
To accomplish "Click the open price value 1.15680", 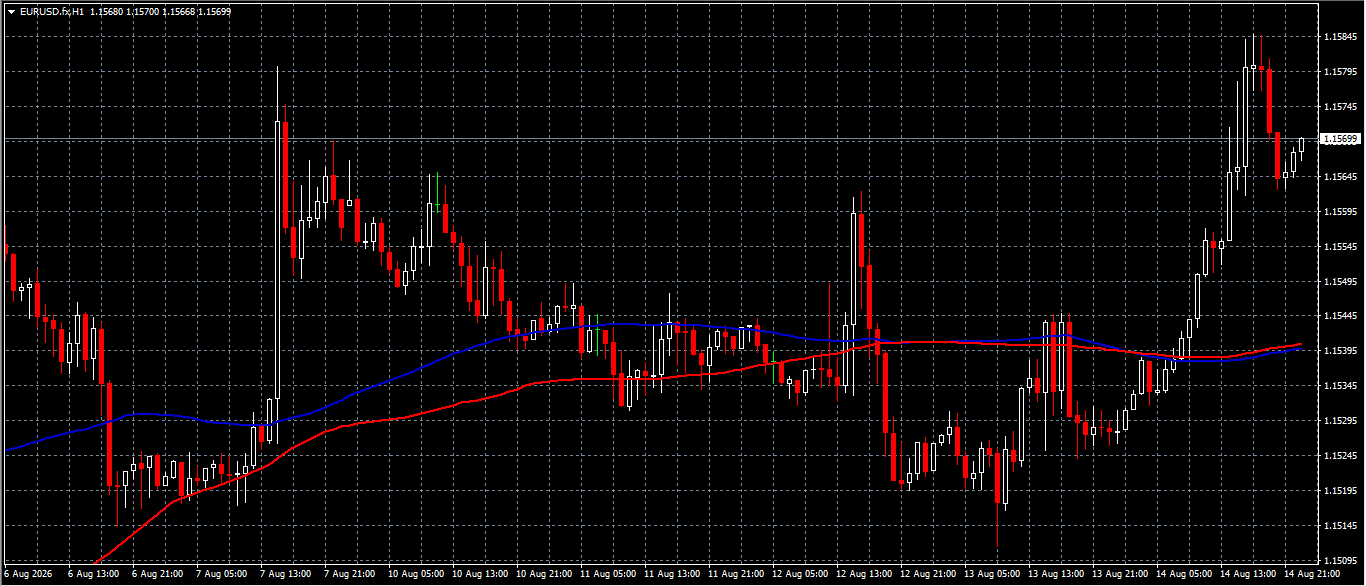I will pyautogui.click(x=105, y=11).
